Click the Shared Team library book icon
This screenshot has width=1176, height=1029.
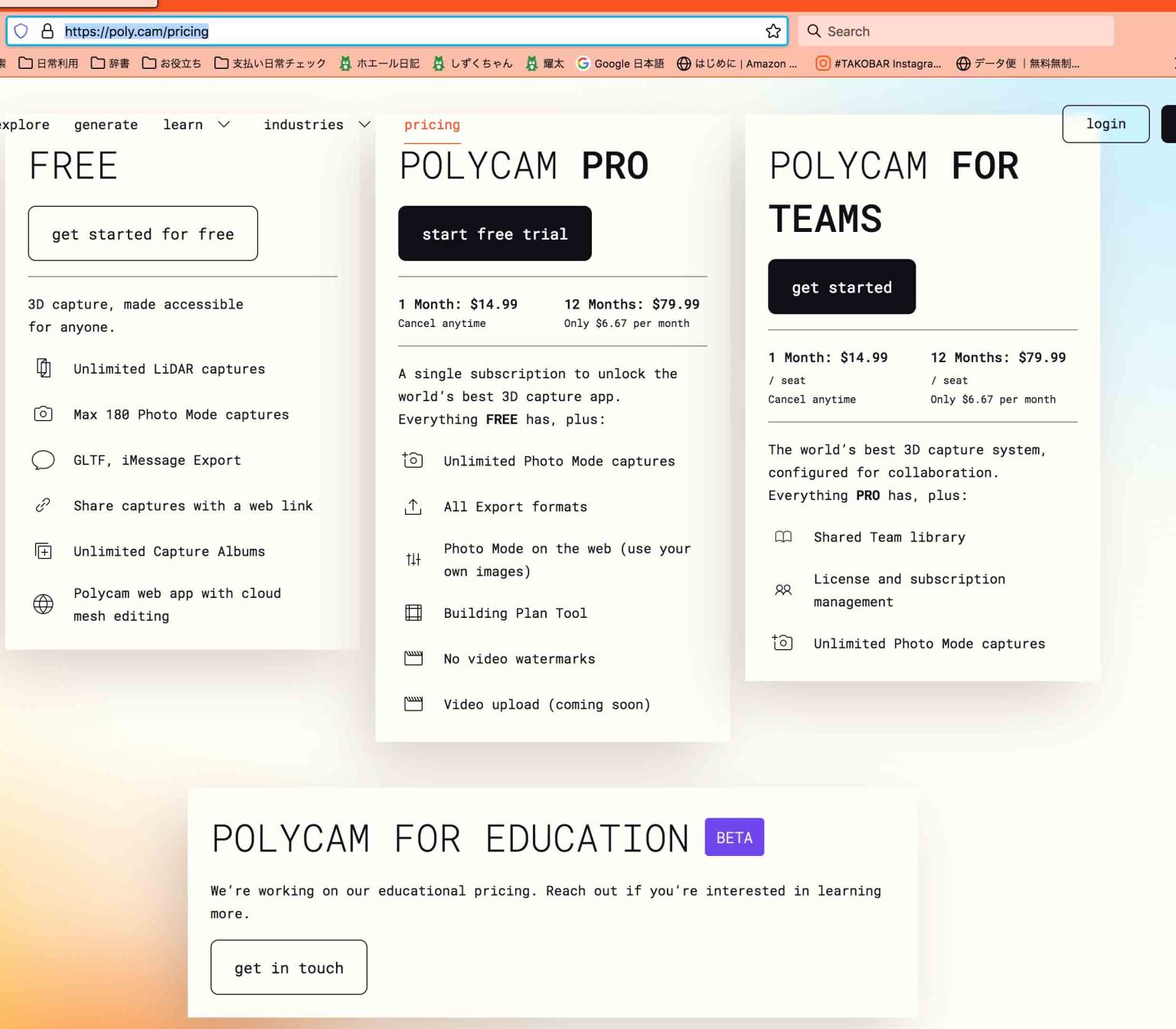coord(782,537)
